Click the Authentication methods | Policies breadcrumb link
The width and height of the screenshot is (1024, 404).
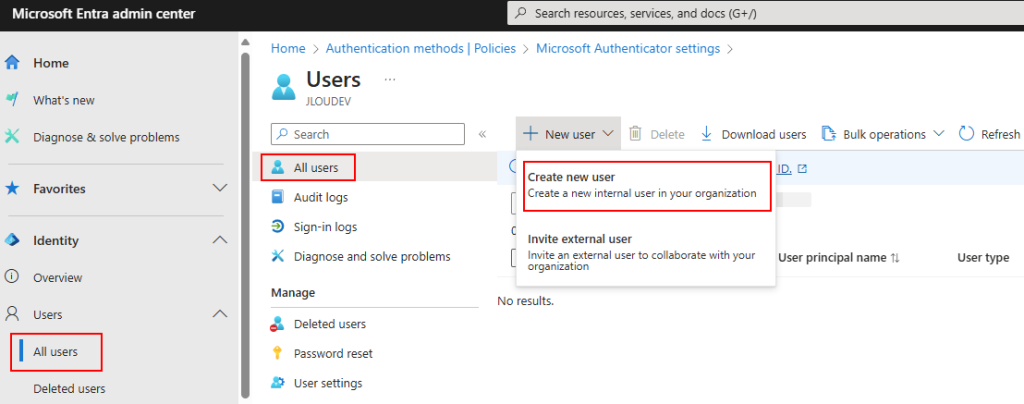tap(421, 48)
